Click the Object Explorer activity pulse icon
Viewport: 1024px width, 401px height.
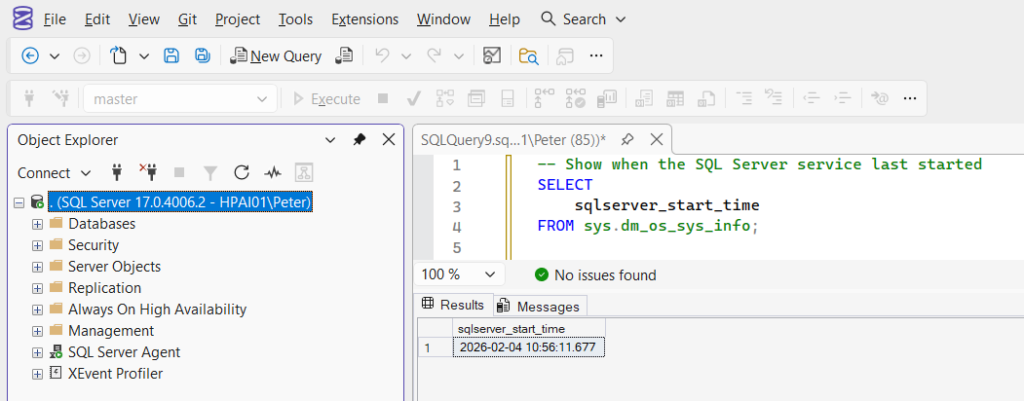point(273,173)
